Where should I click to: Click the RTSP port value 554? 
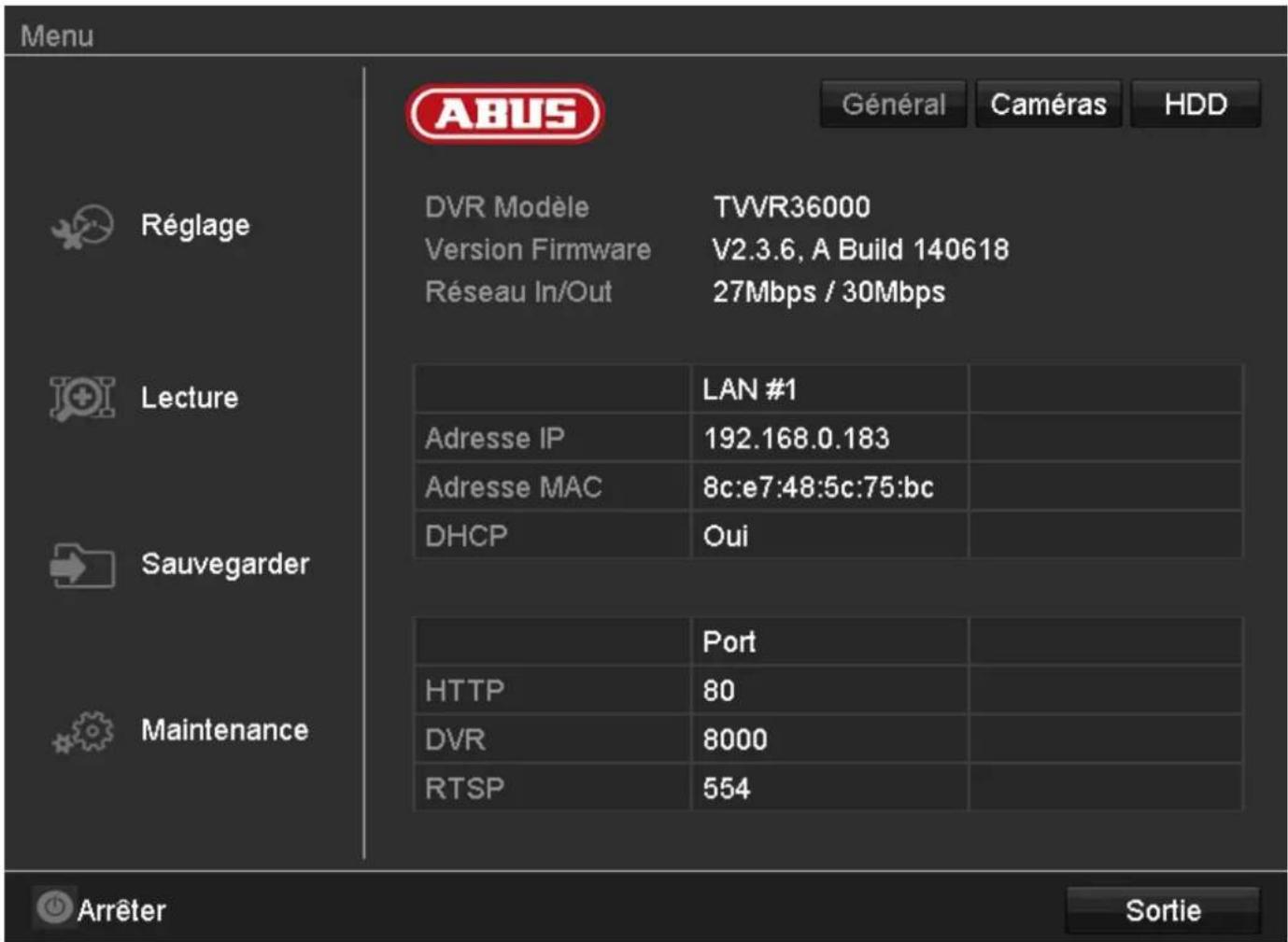(x=727, y=789)
